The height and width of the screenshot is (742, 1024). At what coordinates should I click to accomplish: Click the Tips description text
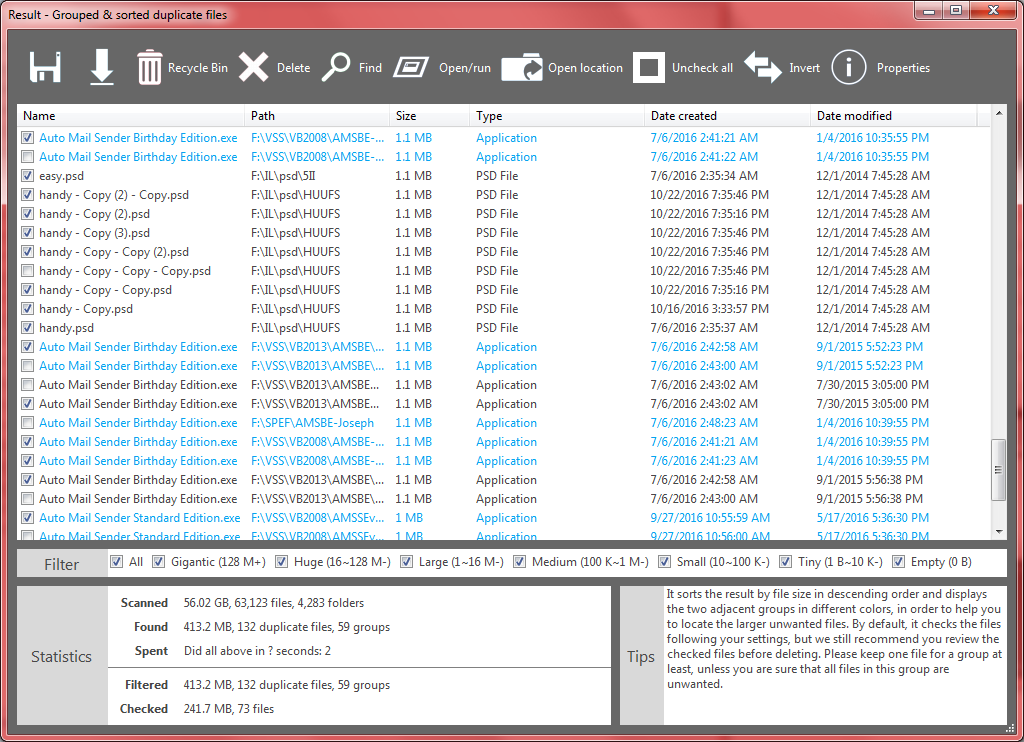point(834,639)
